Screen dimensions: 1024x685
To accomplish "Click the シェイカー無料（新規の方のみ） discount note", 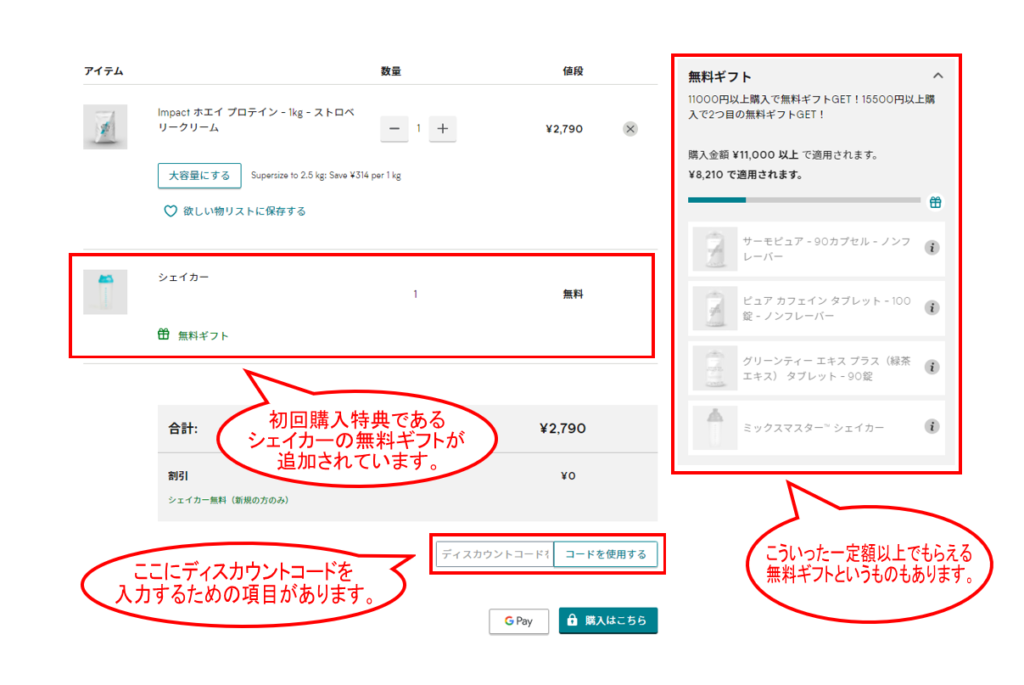I will click(x=229, y=500).
